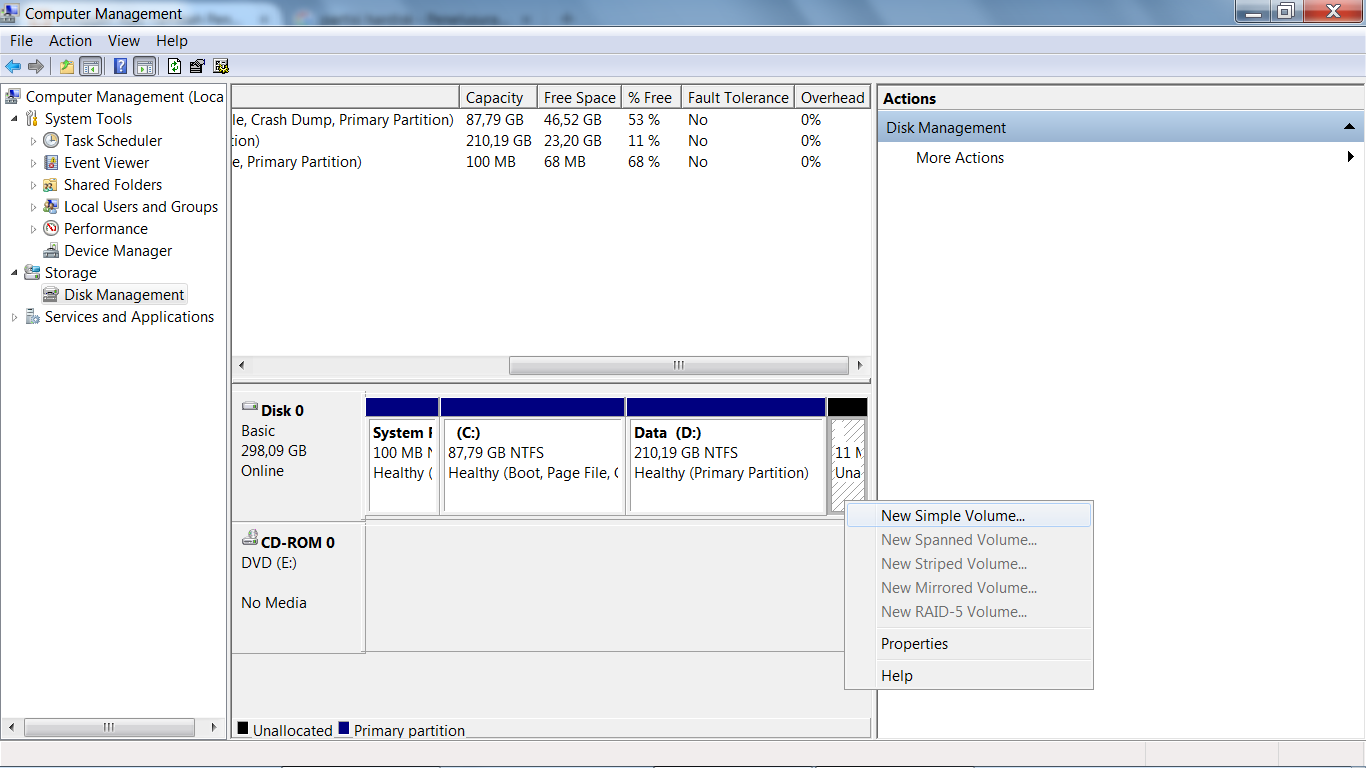Toggle the Show/Hide Action Pane icon
This screenshot has width=1366, height=768.
coord(145,66)
